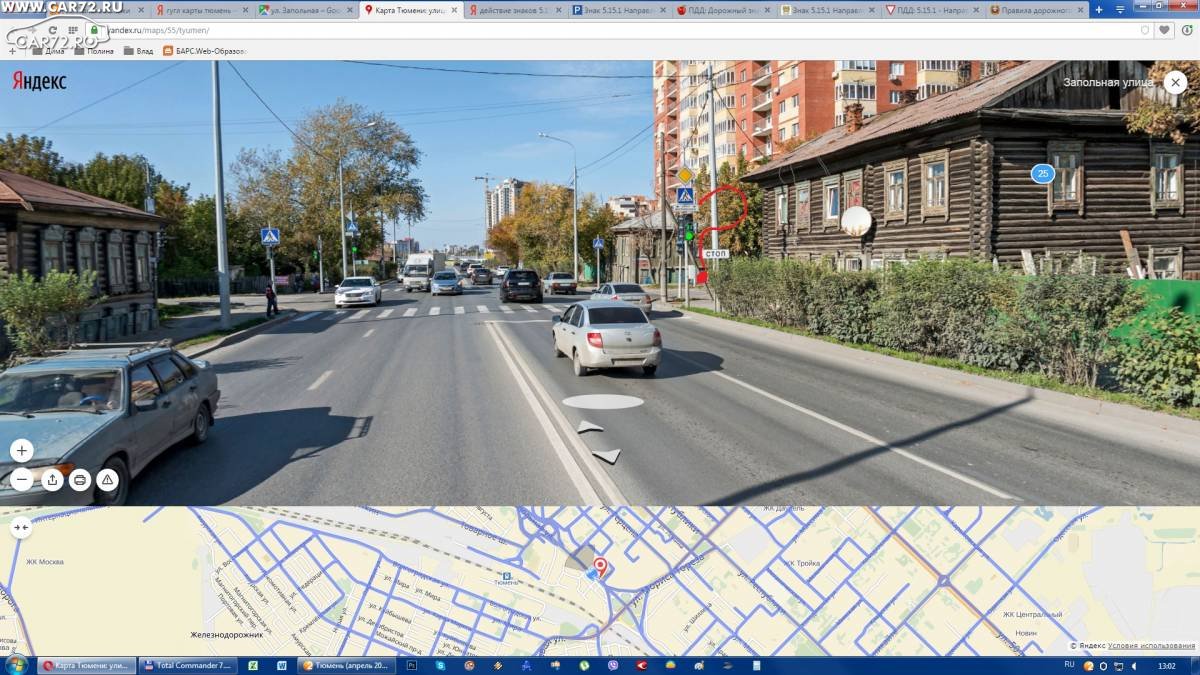Open the Word taskbar icon
This screenshot has width=1200, height=675.
click(x=282, y=665)
